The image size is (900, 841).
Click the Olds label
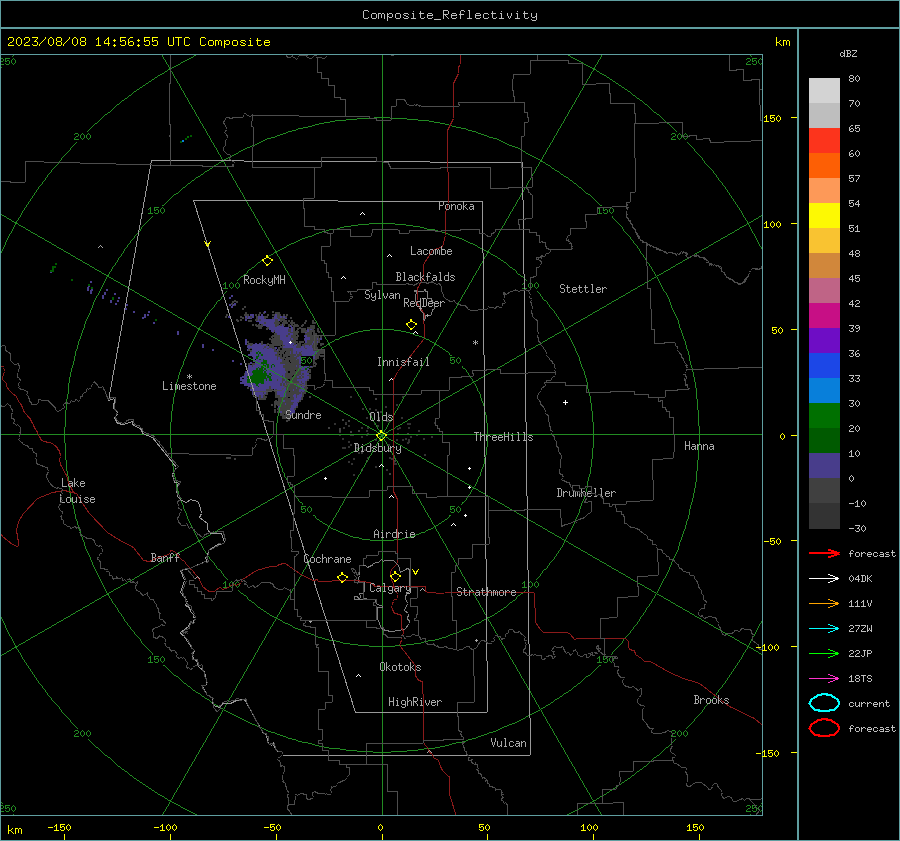click(x=381, y=417)
